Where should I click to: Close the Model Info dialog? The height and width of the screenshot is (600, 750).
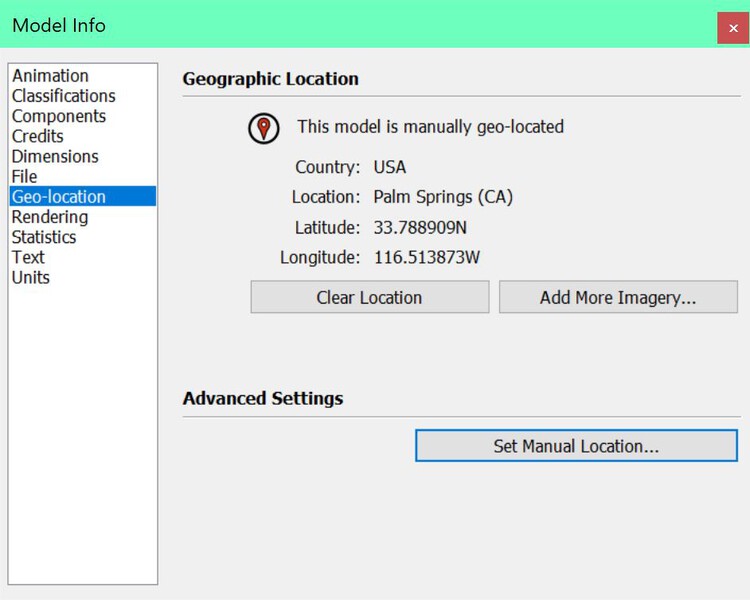click(x=733, y=28)
